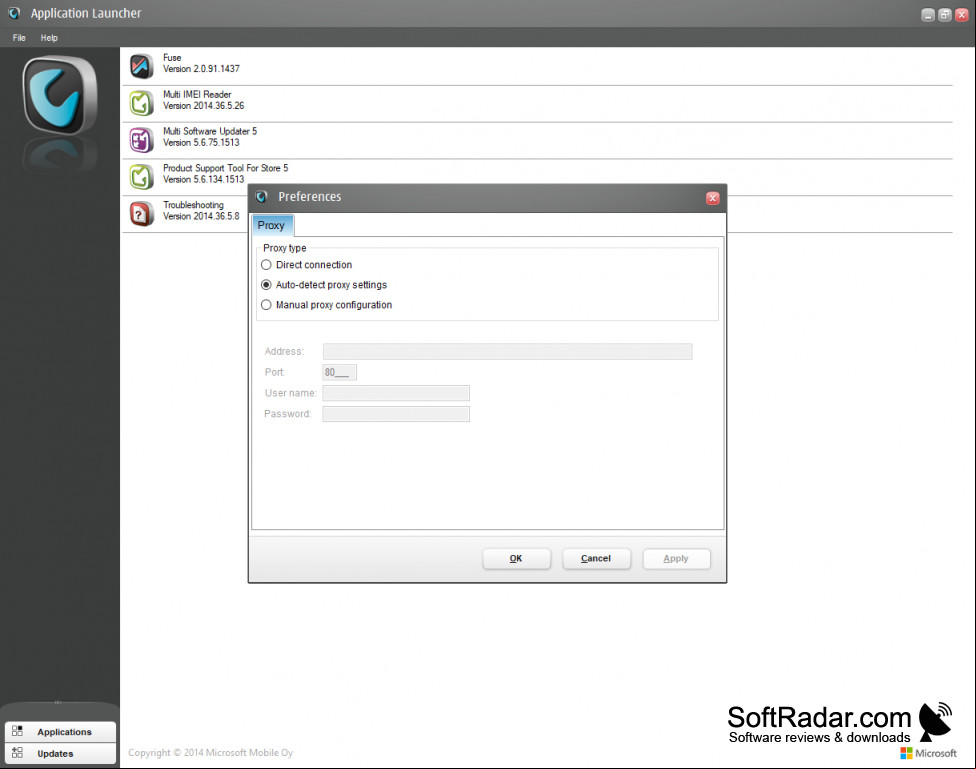Click the Copyright 2014 Microsoft Mobile Oy text
Image resolution: width=976 pixels, height=769 pixels.
[x=210, y=752]
